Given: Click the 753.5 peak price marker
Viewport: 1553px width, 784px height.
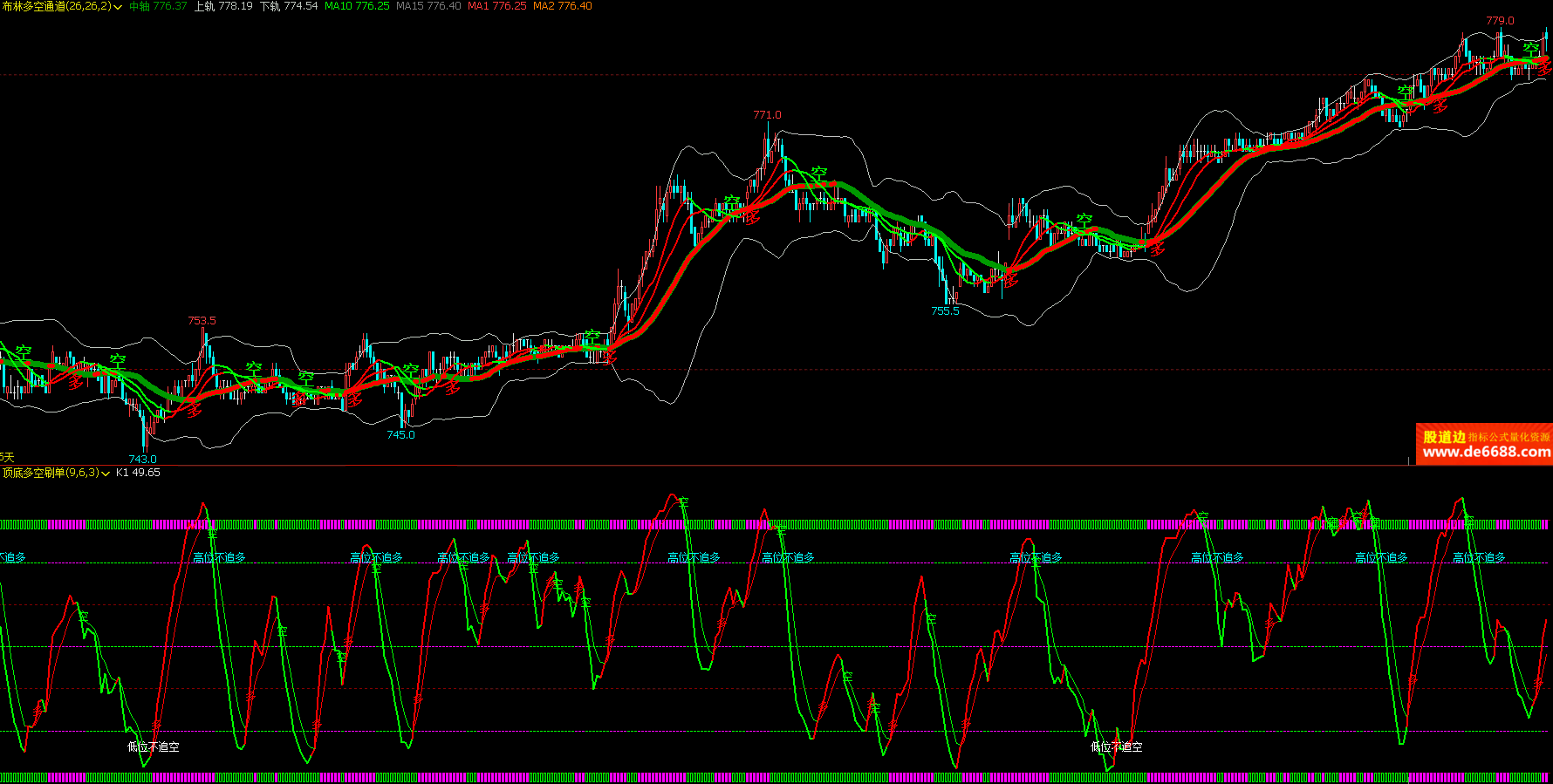Looking at the screenshot, I should (202, 321).
